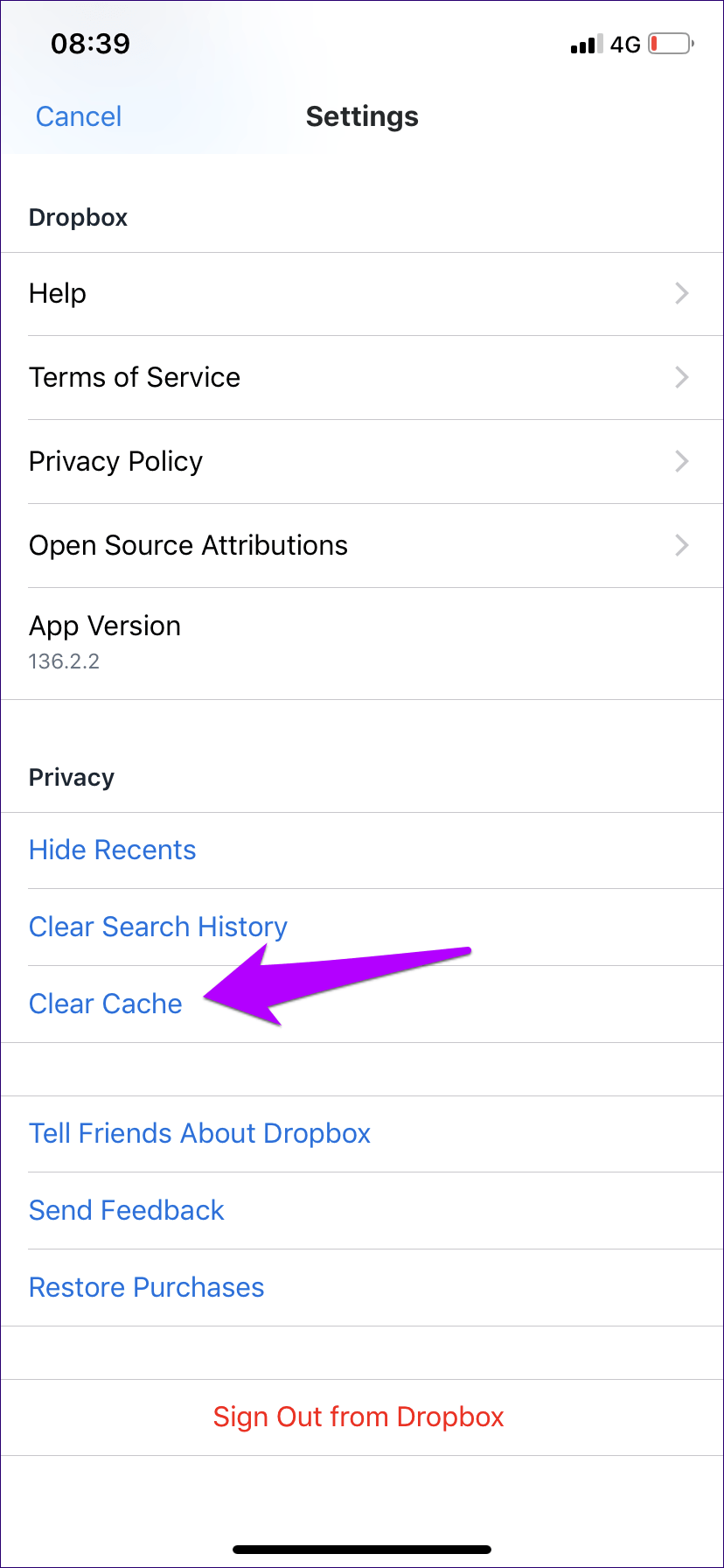This screenshot has height=1568, width=724.
Task: Tap the 08:39 clock in status bar
Action: pyautogui.click(x=90, y=44)
